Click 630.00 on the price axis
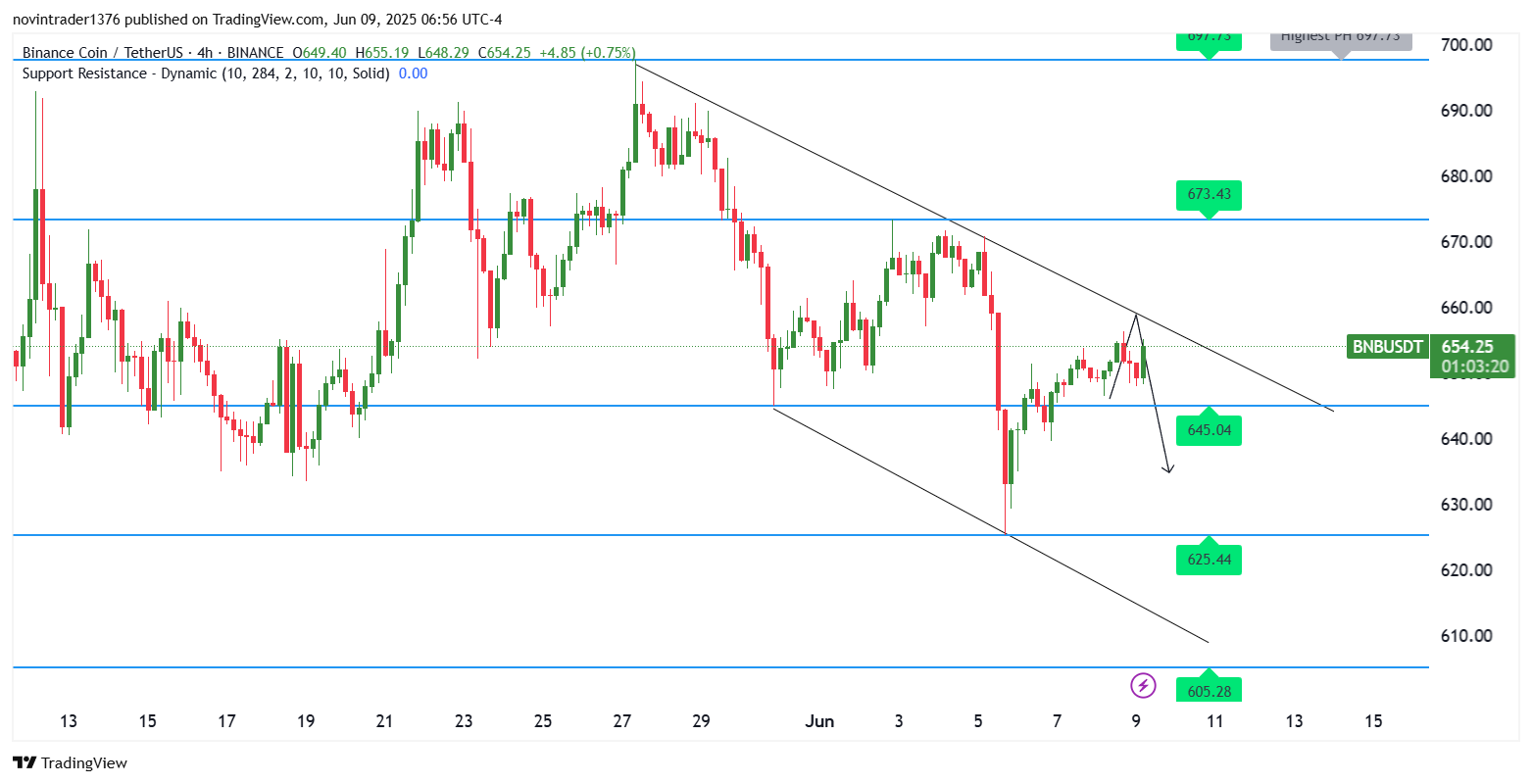The width and height of the screenshot is (1532, 784). (1467, 505)
